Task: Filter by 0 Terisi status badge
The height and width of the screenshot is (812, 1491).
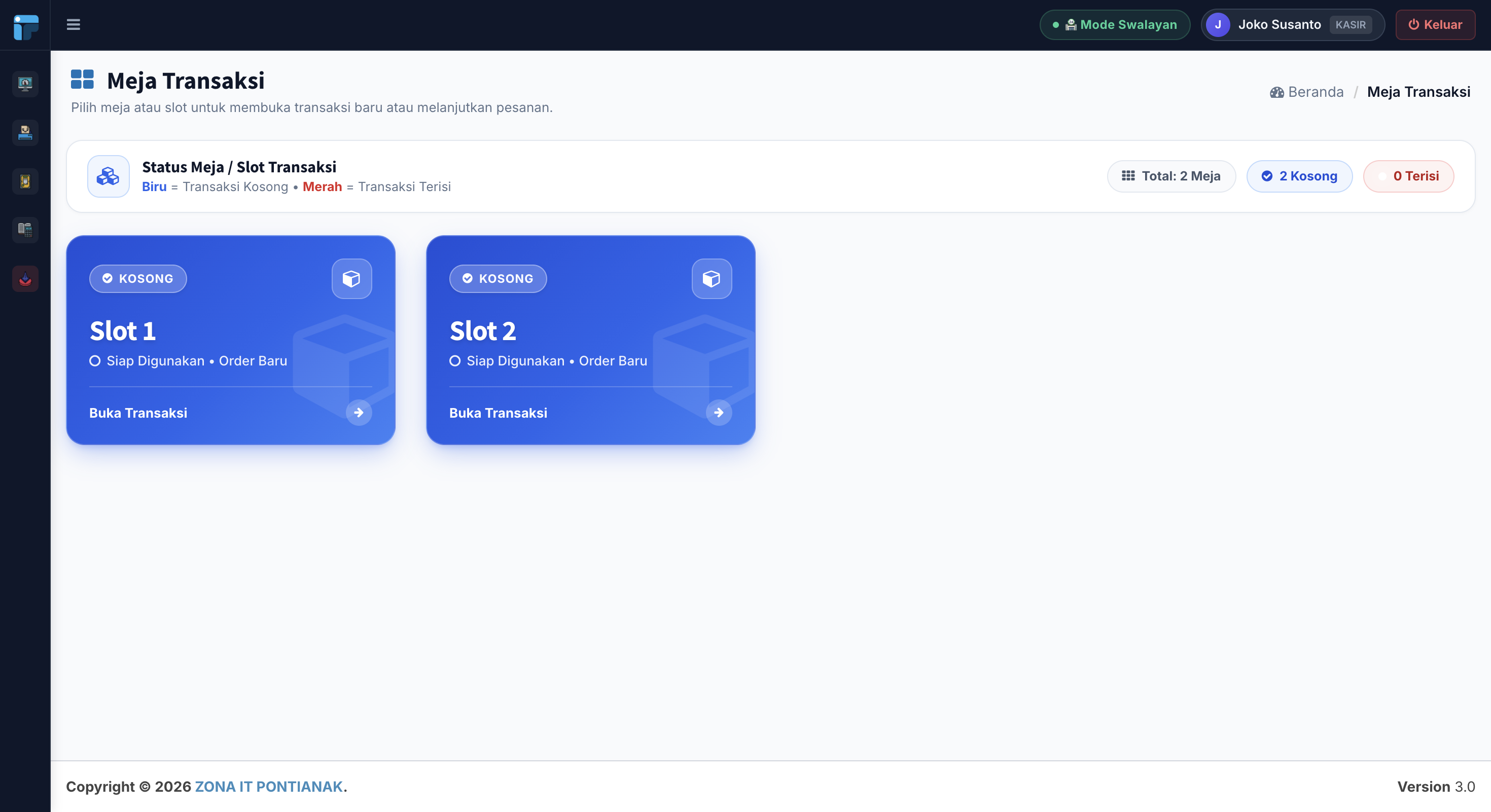Action: click(x=1408, y=176)
